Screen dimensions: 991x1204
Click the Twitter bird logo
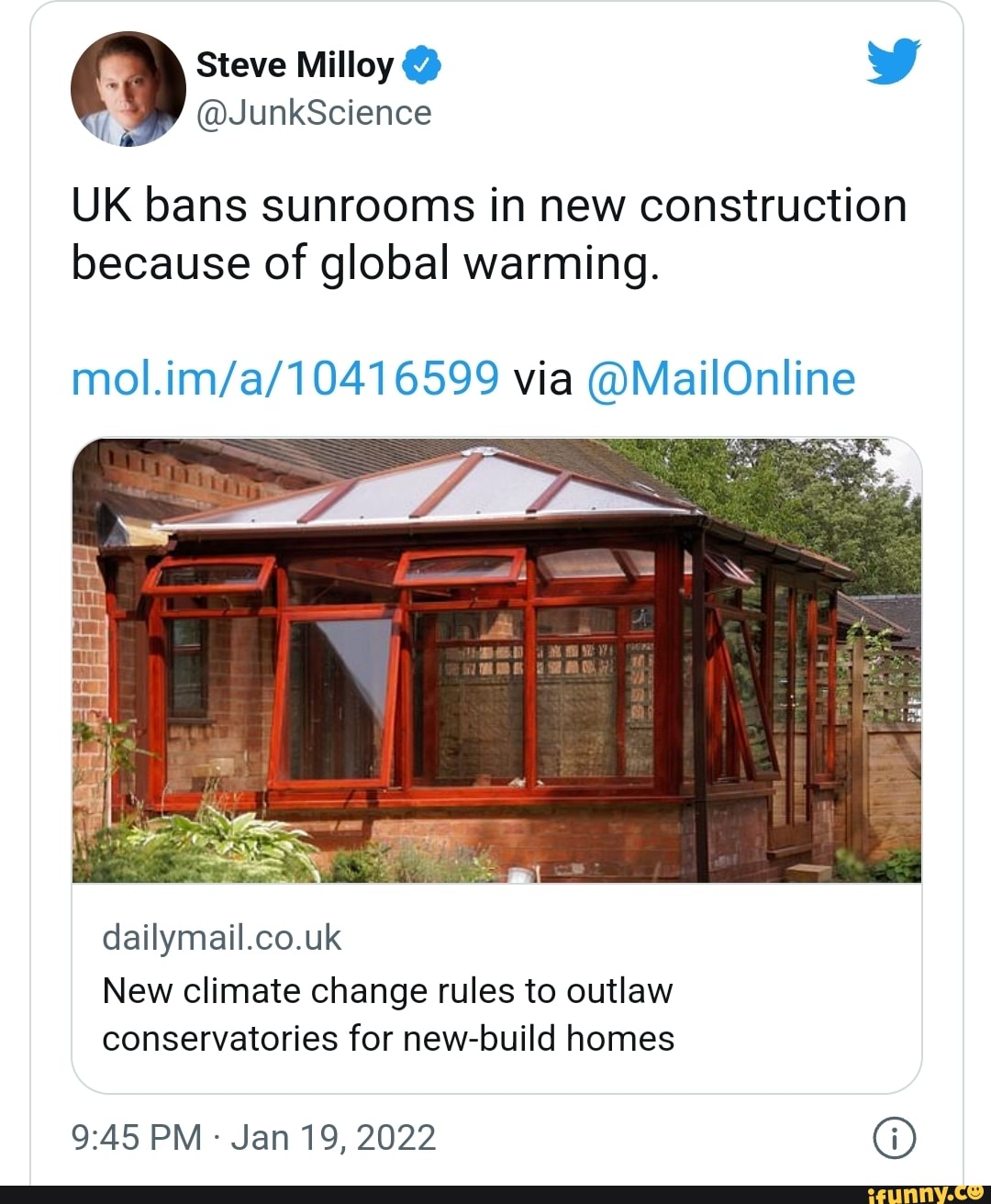[893, 61]
